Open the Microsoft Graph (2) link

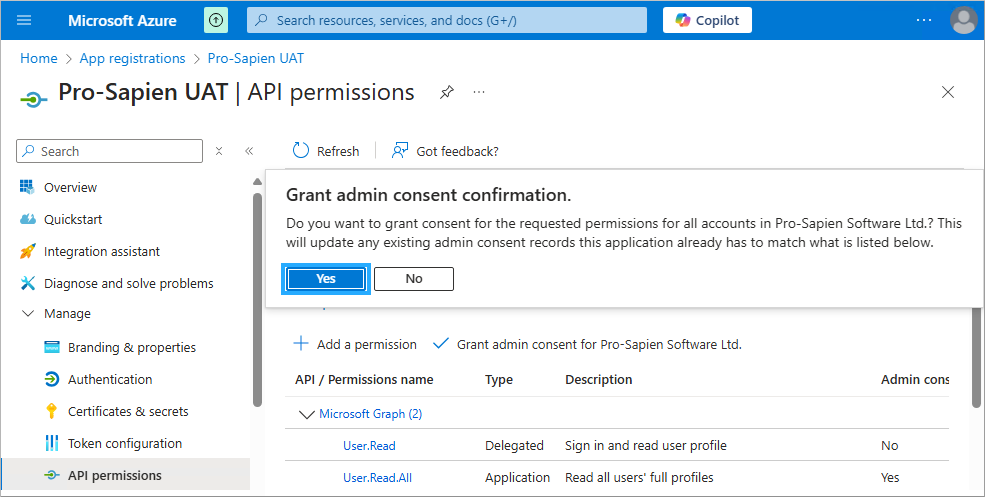click(371, 413)
